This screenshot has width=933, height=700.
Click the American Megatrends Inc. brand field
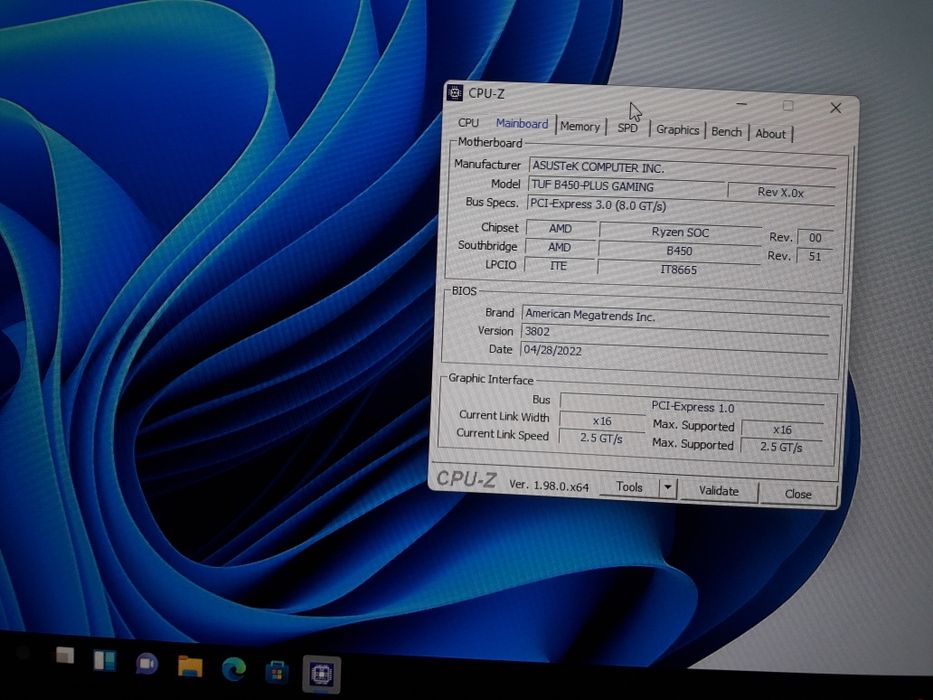point(675,315)
